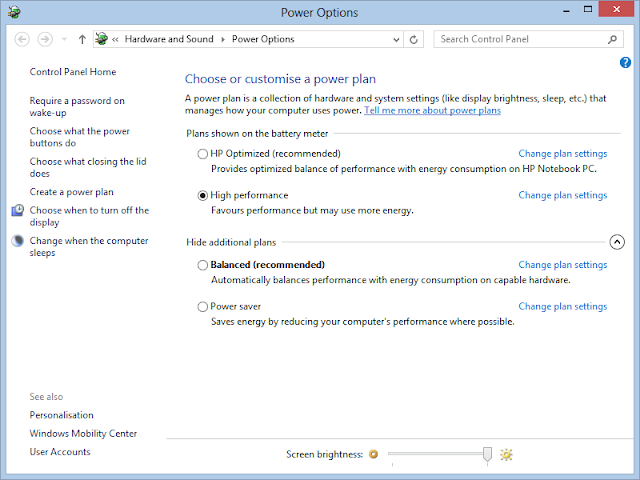
Task: Open Choose what closing the lid does
Action: pyautogui.click(x=88, y=167)
